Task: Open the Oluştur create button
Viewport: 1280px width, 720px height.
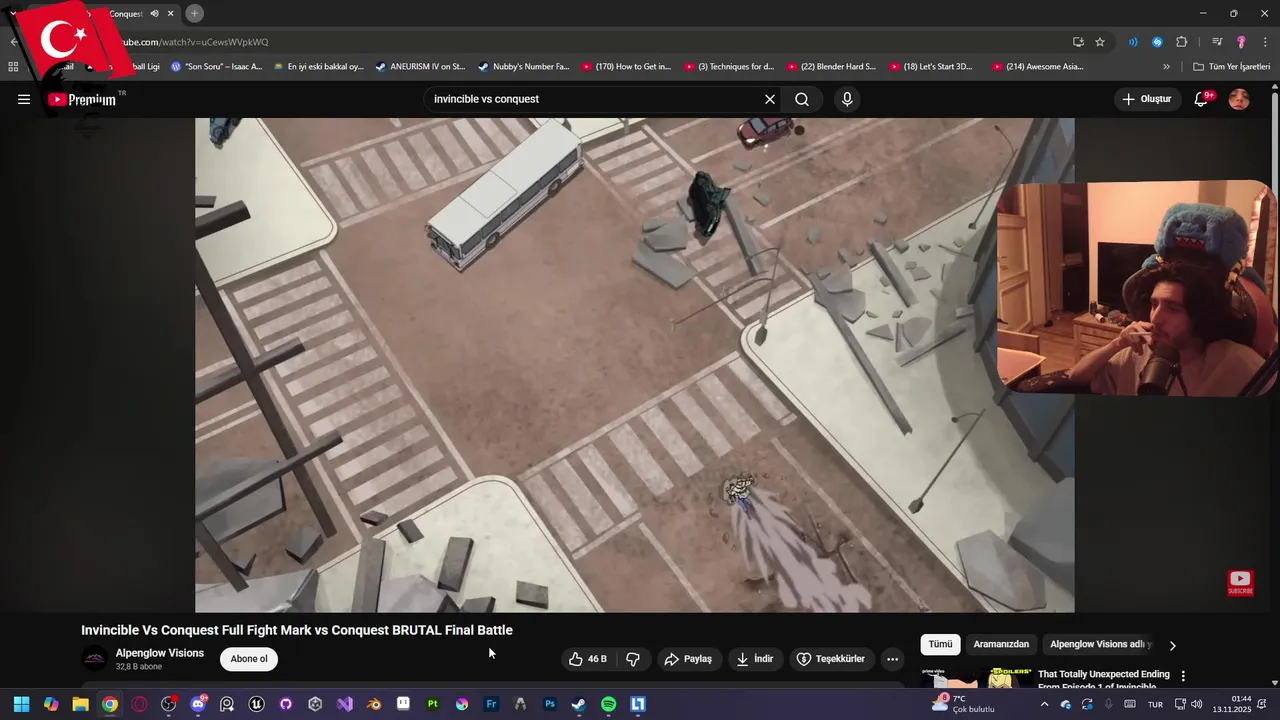Action: coord(1146,99)
